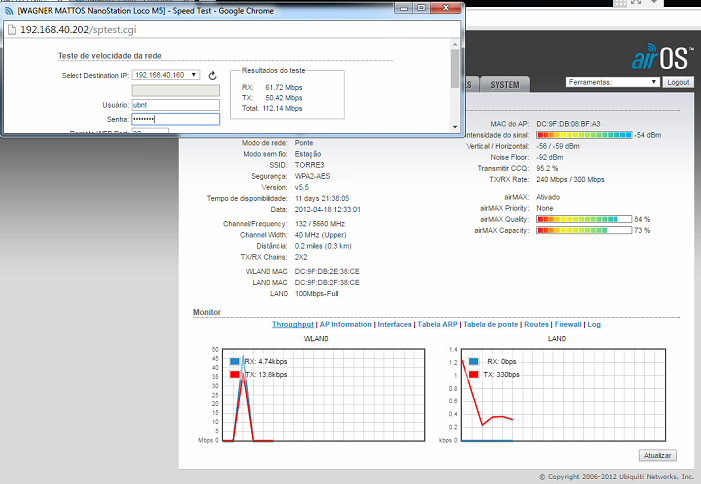
Task: Click the address bar URL 192.168.40.202/sptest.cgi
Action: coord(78,30)
